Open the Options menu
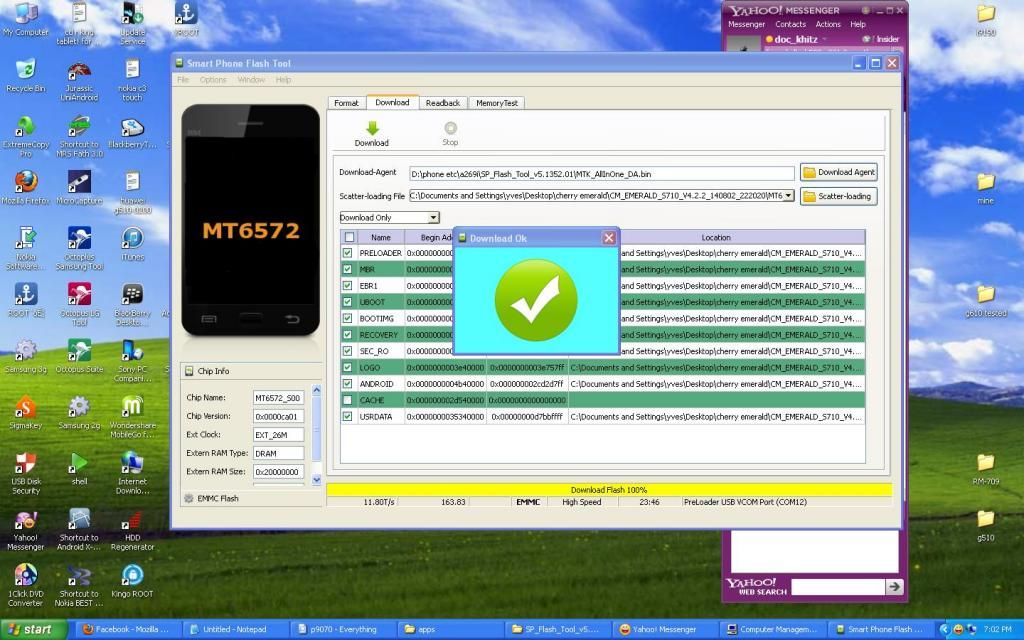The image size is (1024, 640). point(213,80)
